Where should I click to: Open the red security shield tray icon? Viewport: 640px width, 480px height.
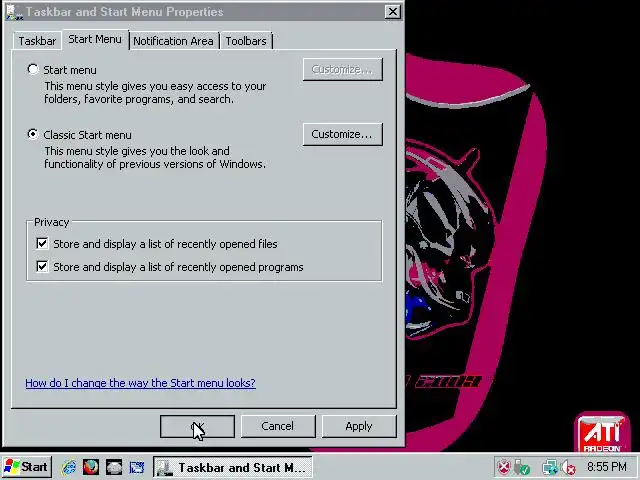tap(504, 467)
